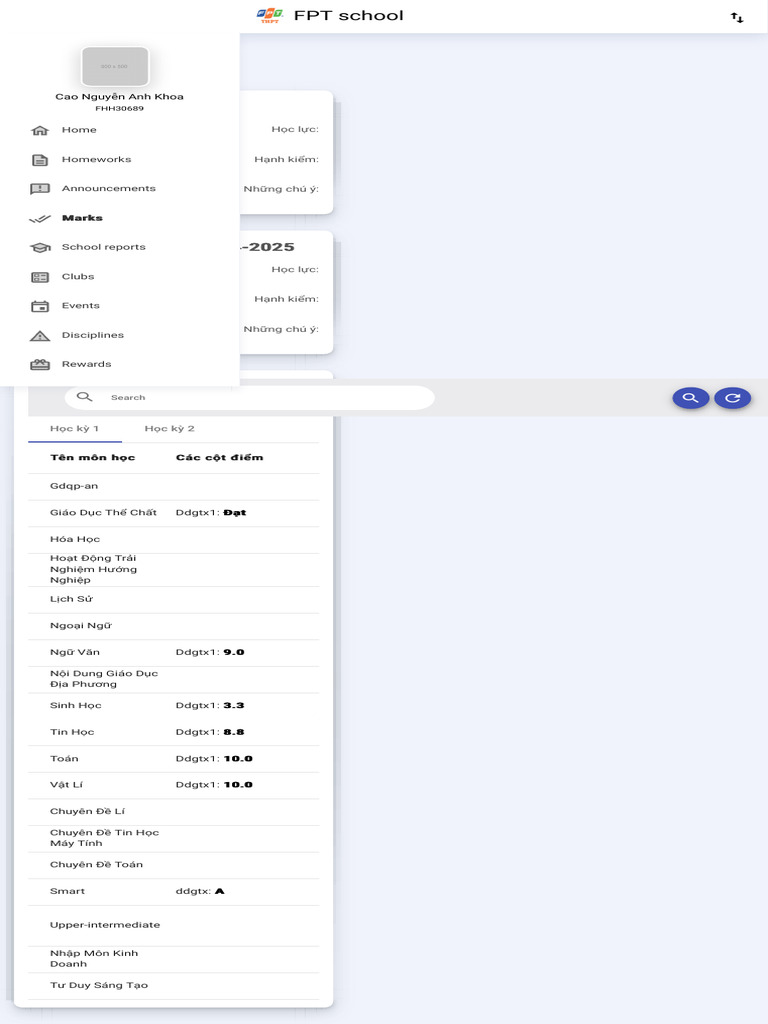Click Giáo Dục Thể Chất mark Đạt
The height and width of the screenshot is (1024, 768).
click(x=235, y=513)
